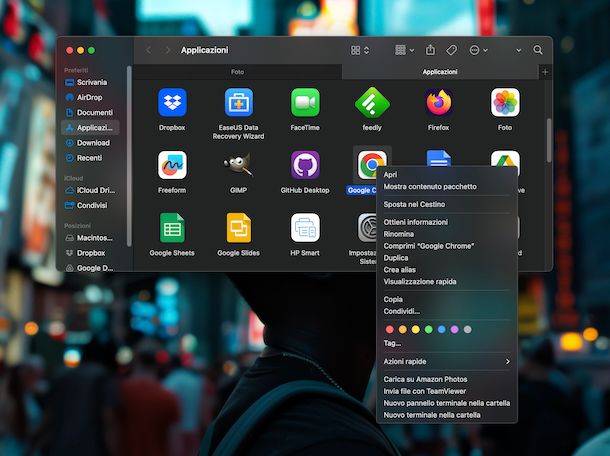
Task: Open Condivisi in the sidebar
Action: pos(90,205)
